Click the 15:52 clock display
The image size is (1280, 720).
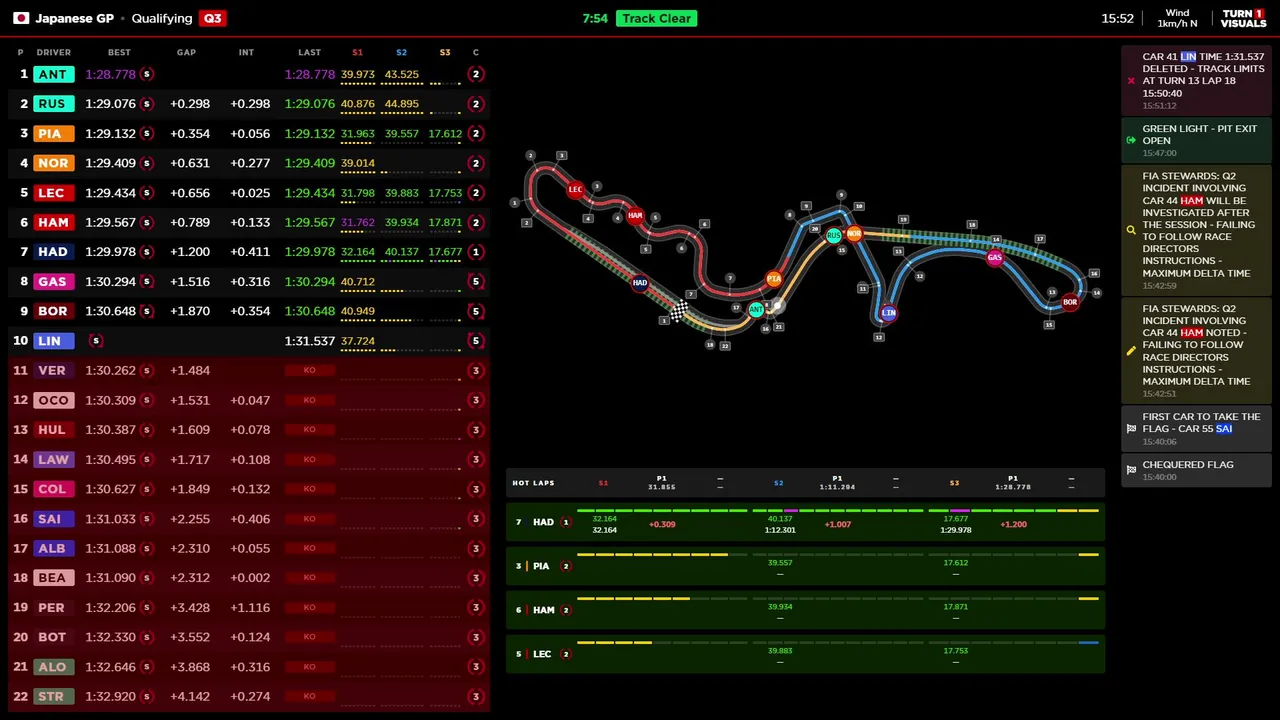pos(1117,18)
